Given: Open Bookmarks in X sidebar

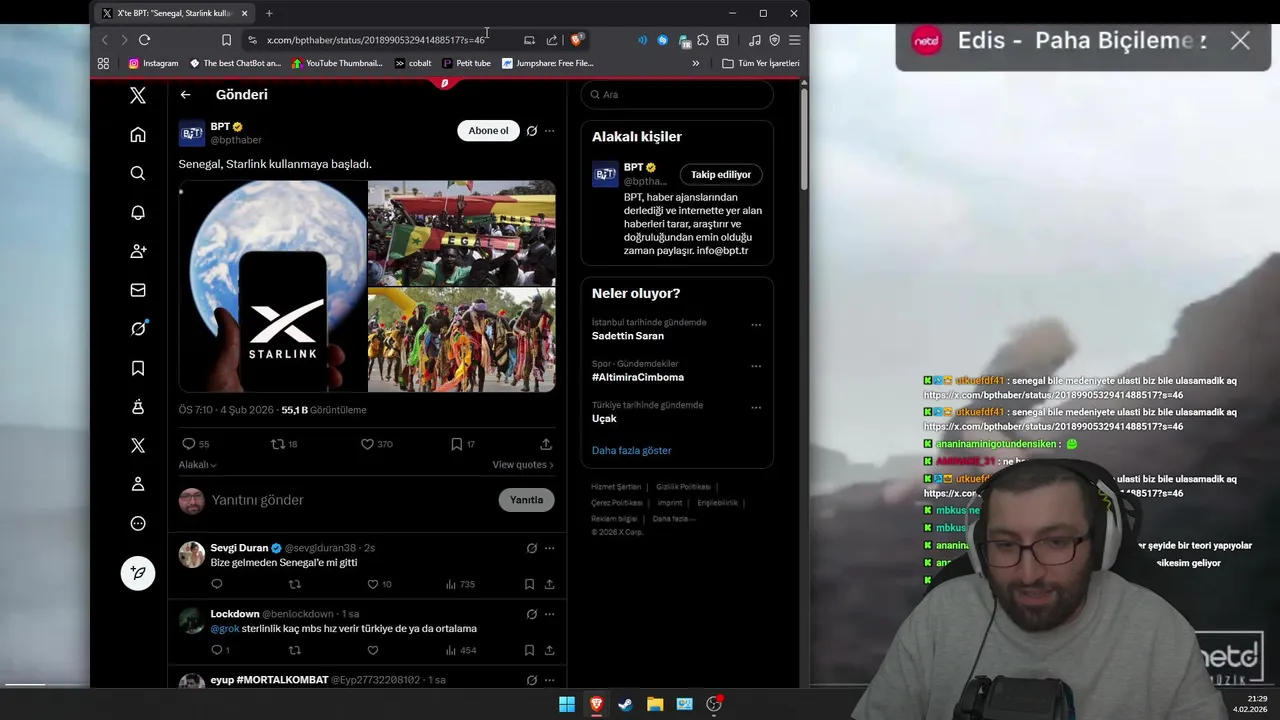Looking at the screenshot, I should (138, 368).
